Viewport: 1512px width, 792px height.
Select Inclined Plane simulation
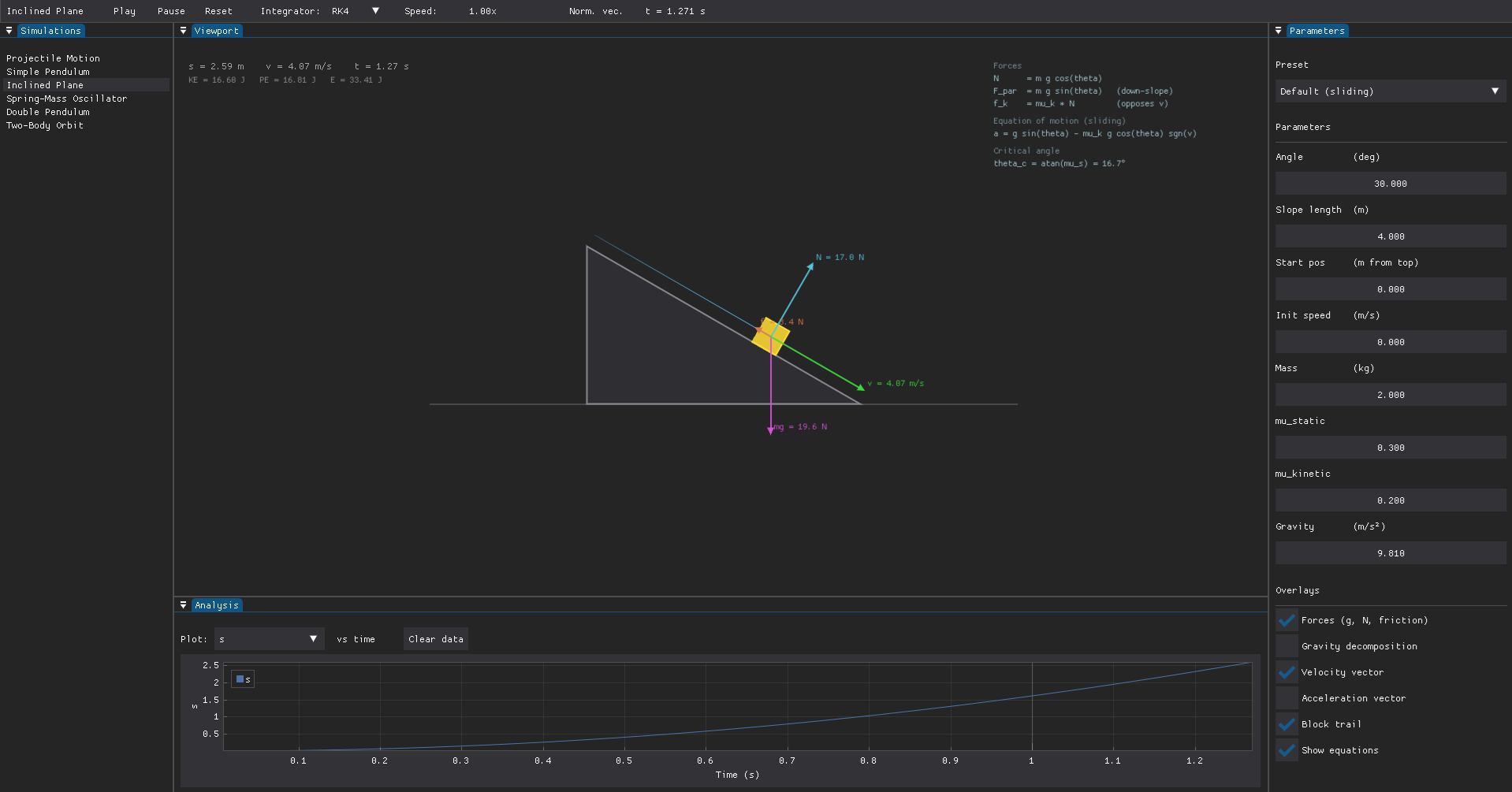(85, 85)
